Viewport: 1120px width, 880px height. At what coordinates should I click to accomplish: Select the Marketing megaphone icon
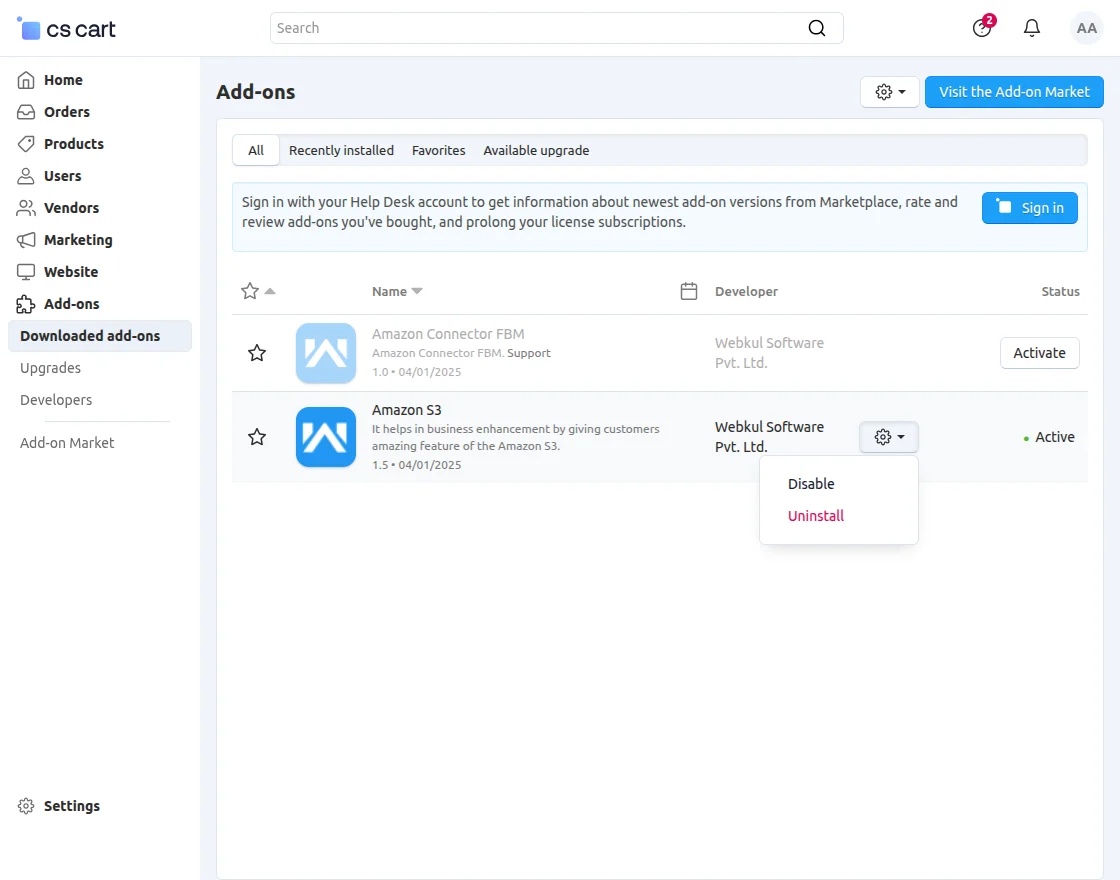25,240
